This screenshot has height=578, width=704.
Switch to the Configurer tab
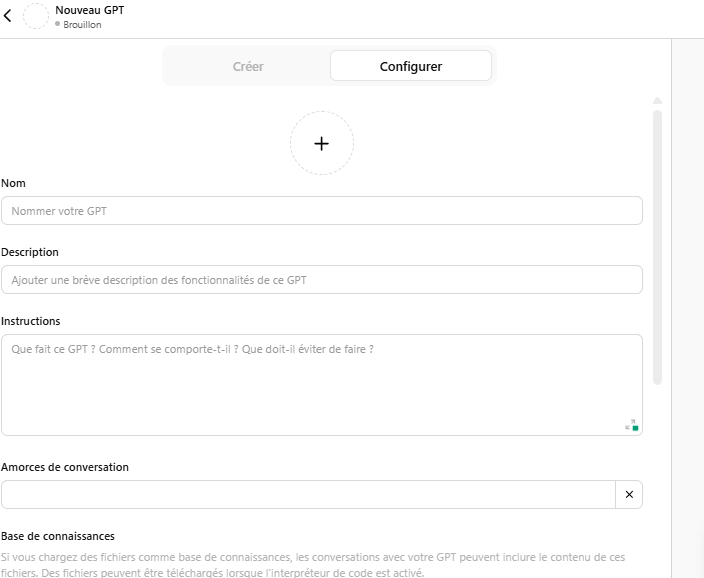tap(411, 66)
